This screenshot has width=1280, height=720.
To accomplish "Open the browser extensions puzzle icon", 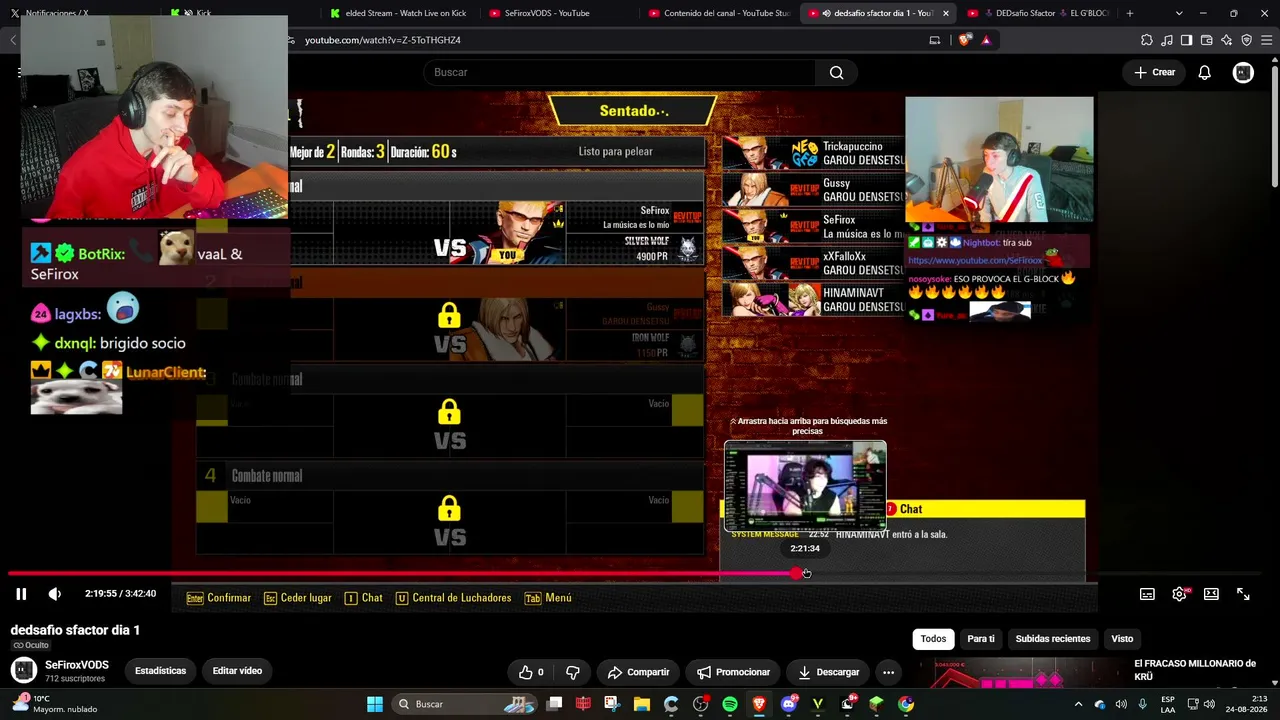I will [x=1146, y=40].
